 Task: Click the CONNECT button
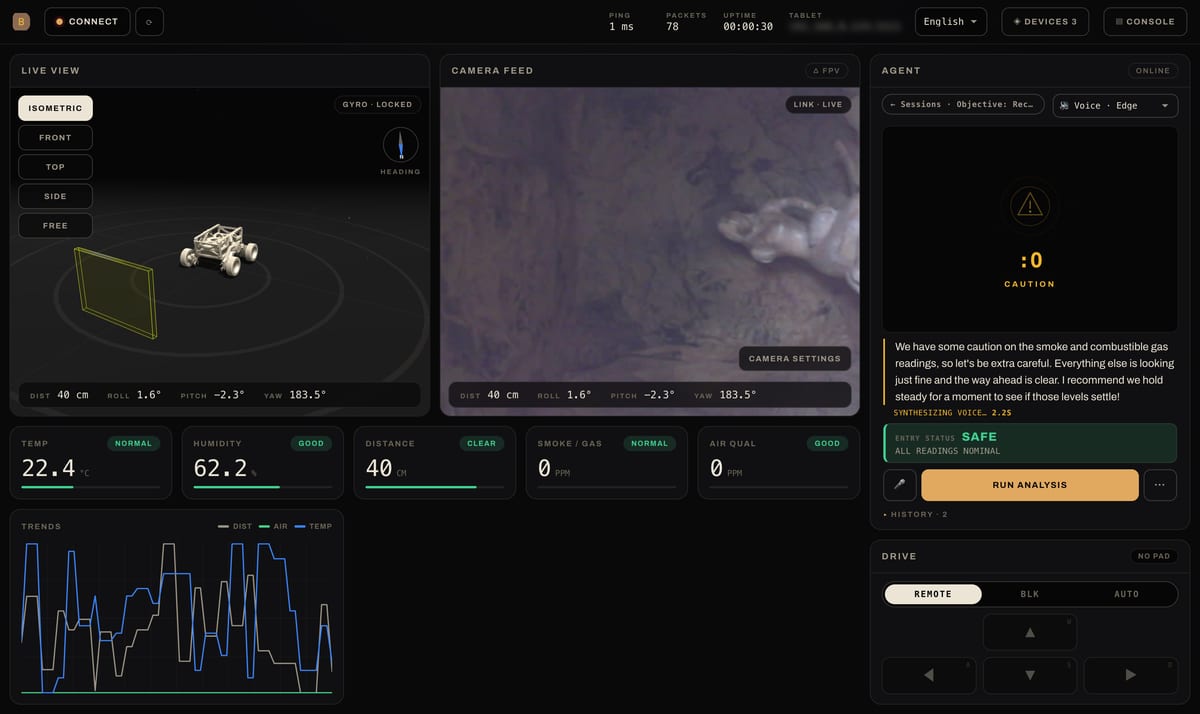(87, 21)
